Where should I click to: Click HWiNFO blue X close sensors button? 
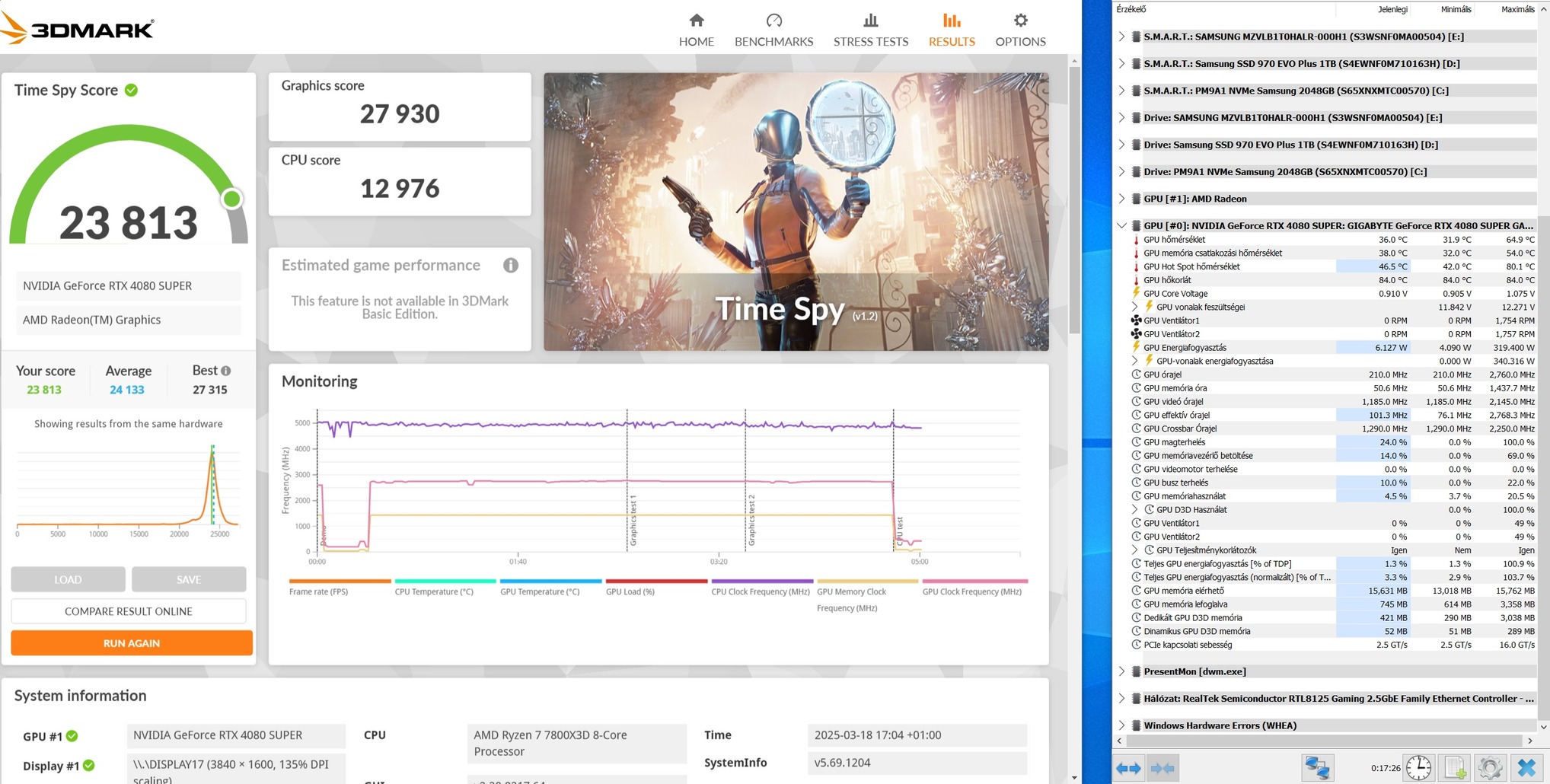(x=1526, y=768)
